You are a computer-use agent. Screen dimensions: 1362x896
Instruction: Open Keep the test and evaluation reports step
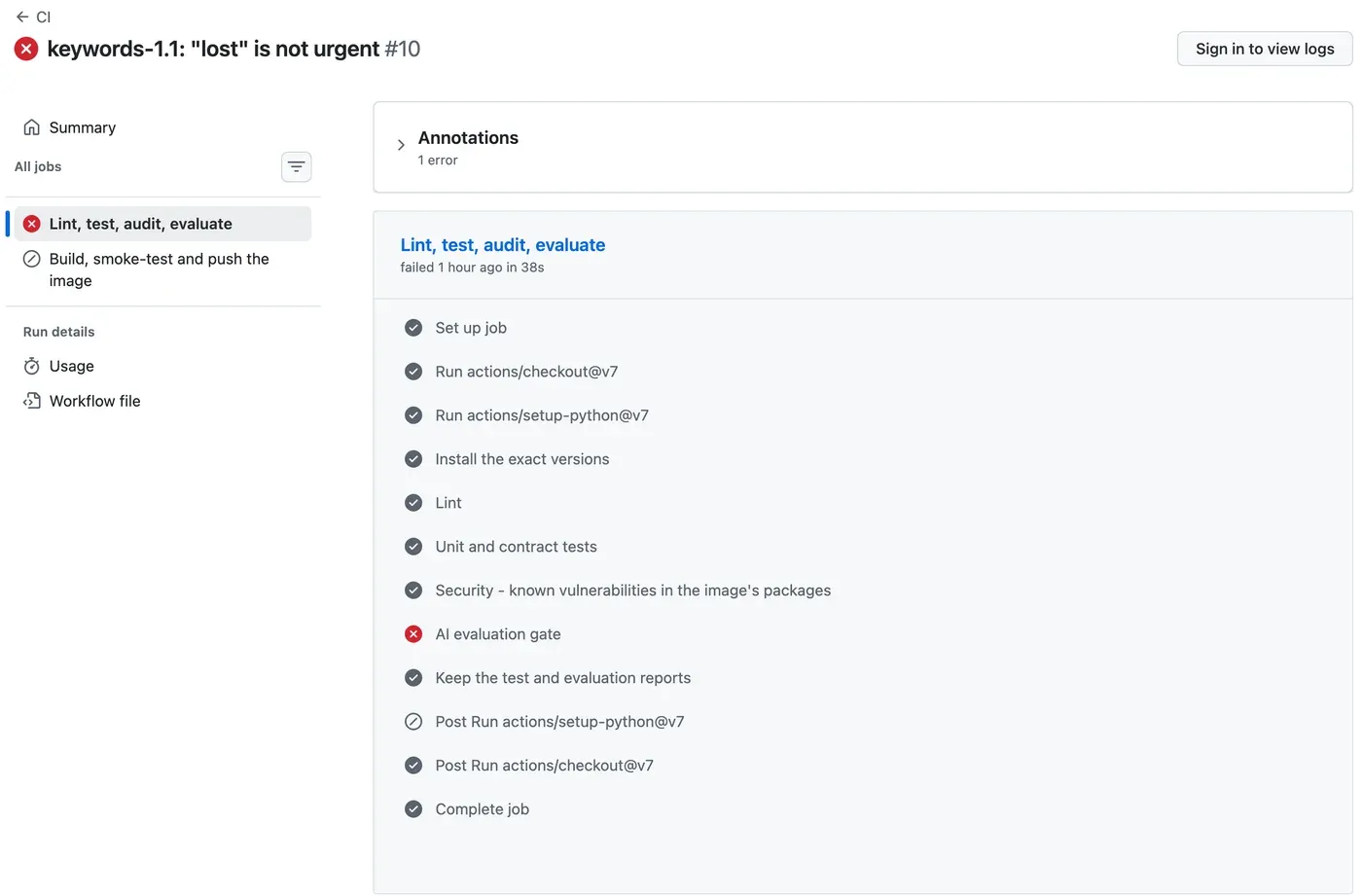click(x=563, y=678)
